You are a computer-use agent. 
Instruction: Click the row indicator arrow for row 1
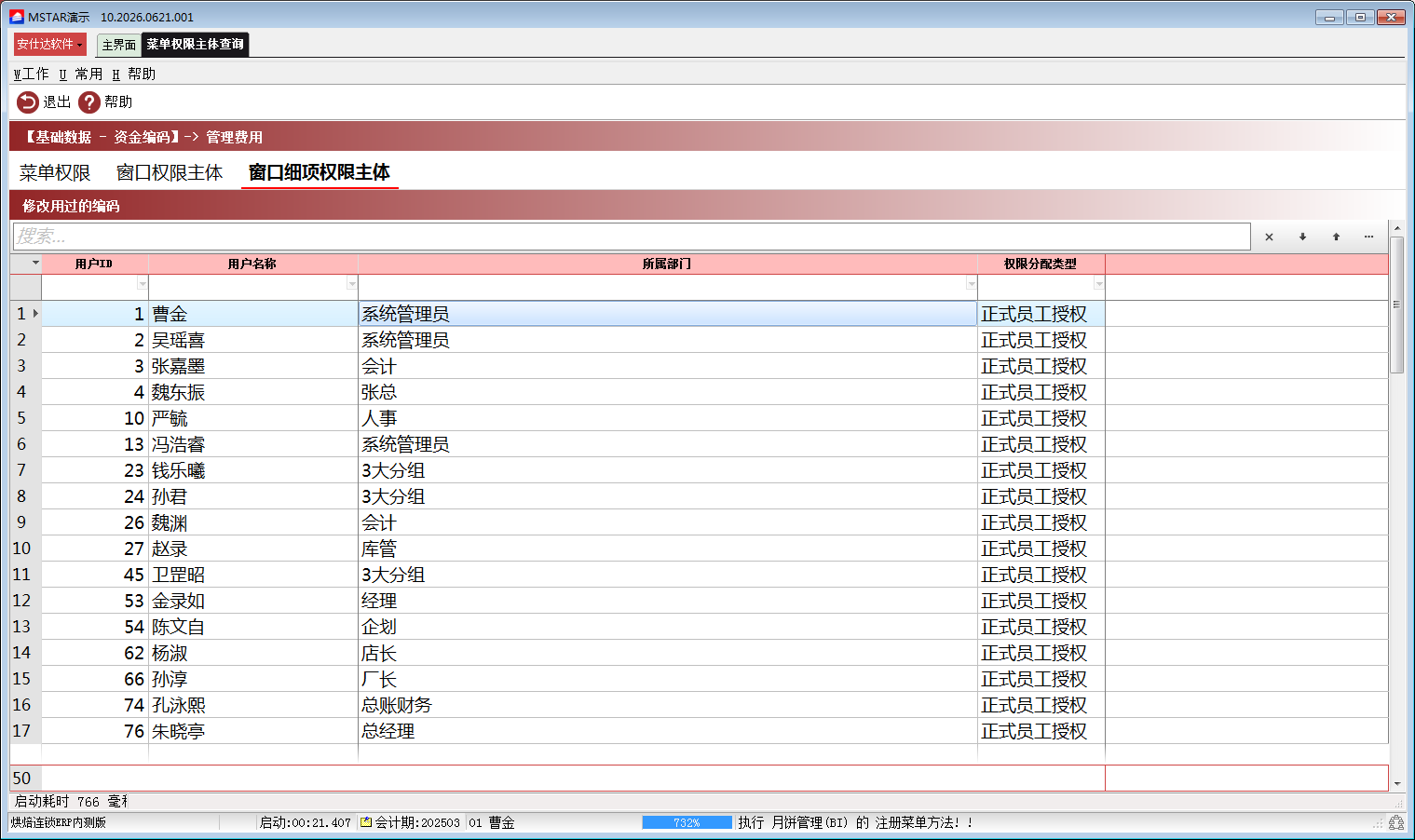[35, 314]
